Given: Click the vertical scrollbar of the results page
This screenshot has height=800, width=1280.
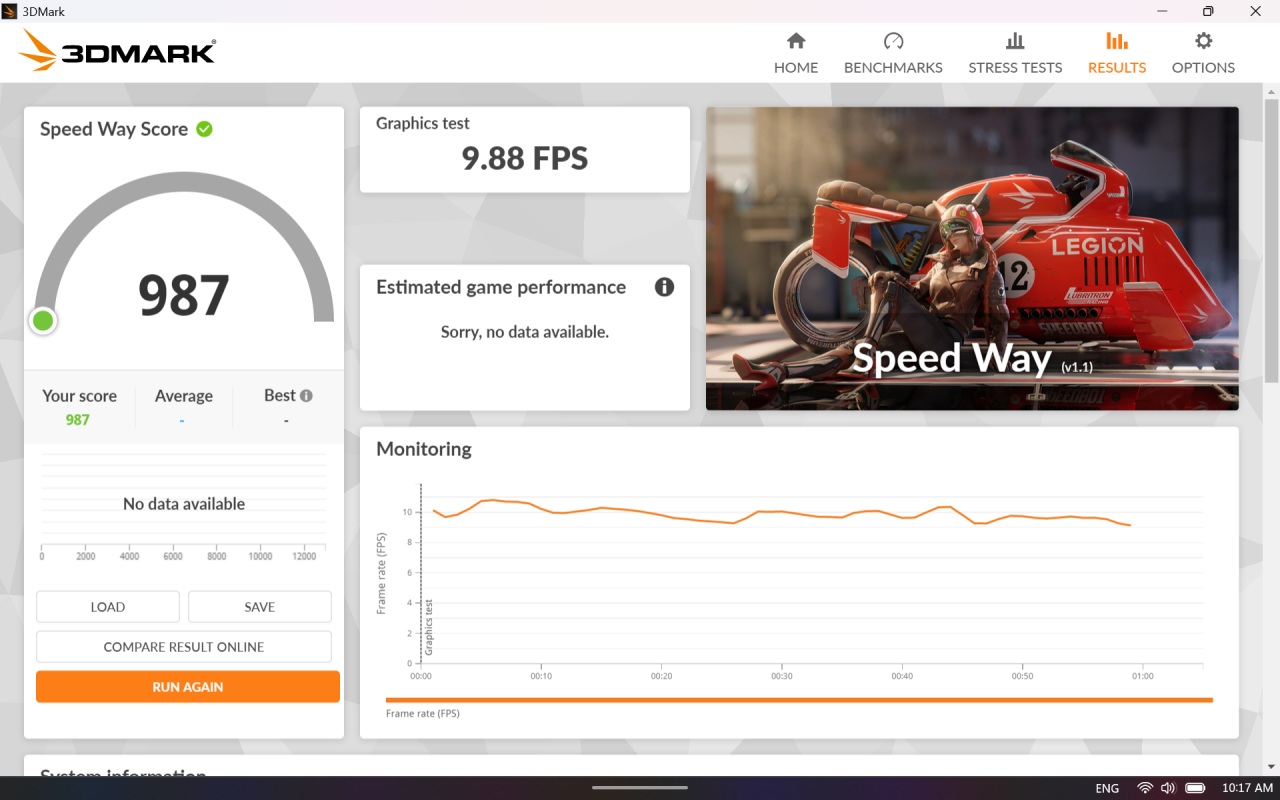Looking at the screenshot, I should click(1271, 240).
